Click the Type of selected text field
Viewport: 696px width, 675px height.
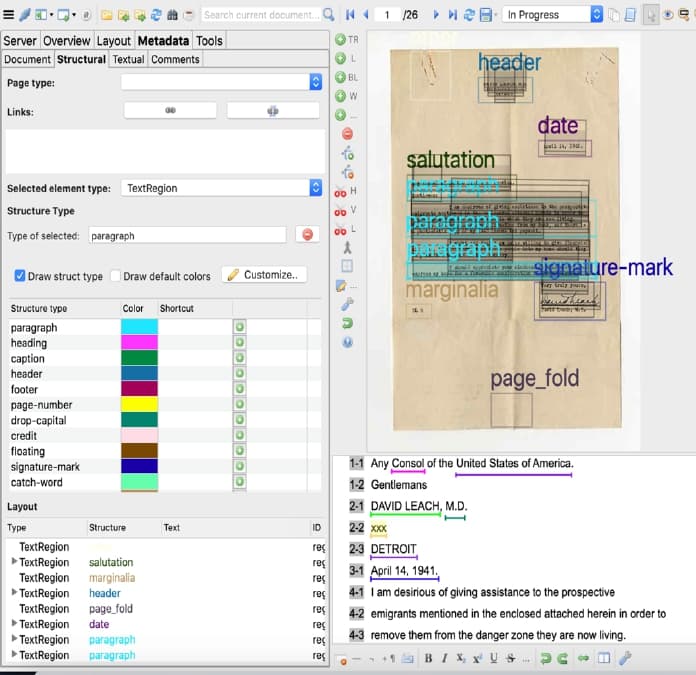(187, 235)
